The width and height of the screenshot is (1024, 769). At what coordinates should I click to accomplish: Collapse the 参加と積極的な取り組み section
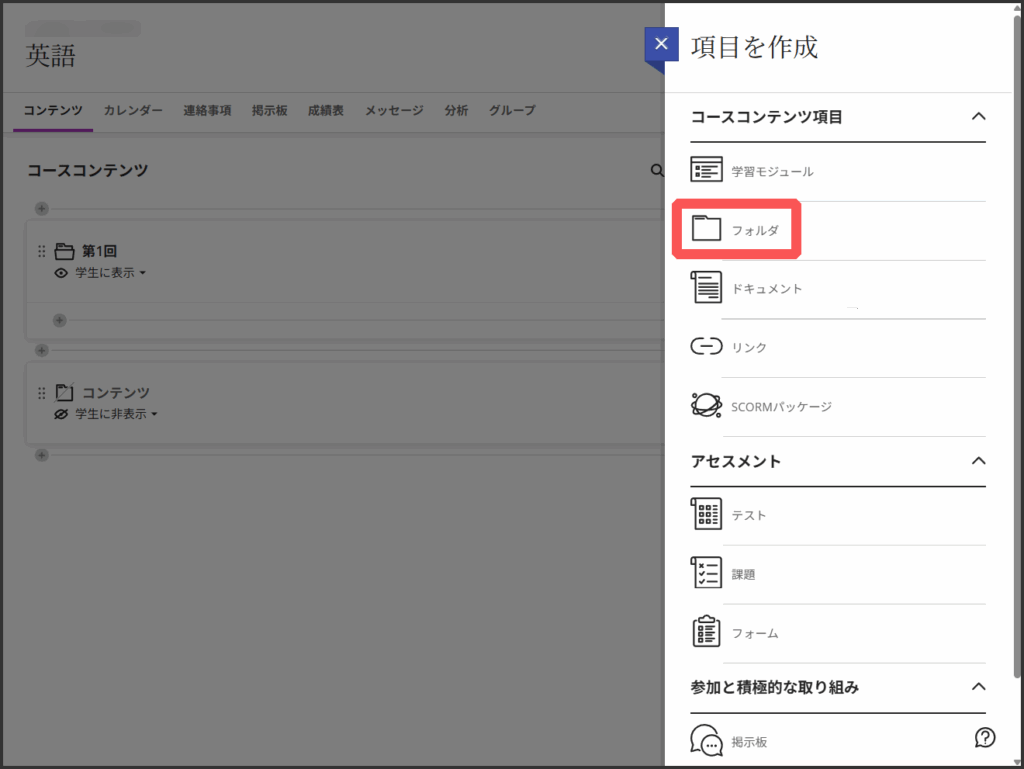pyautogui.click(x=978, y=687)
